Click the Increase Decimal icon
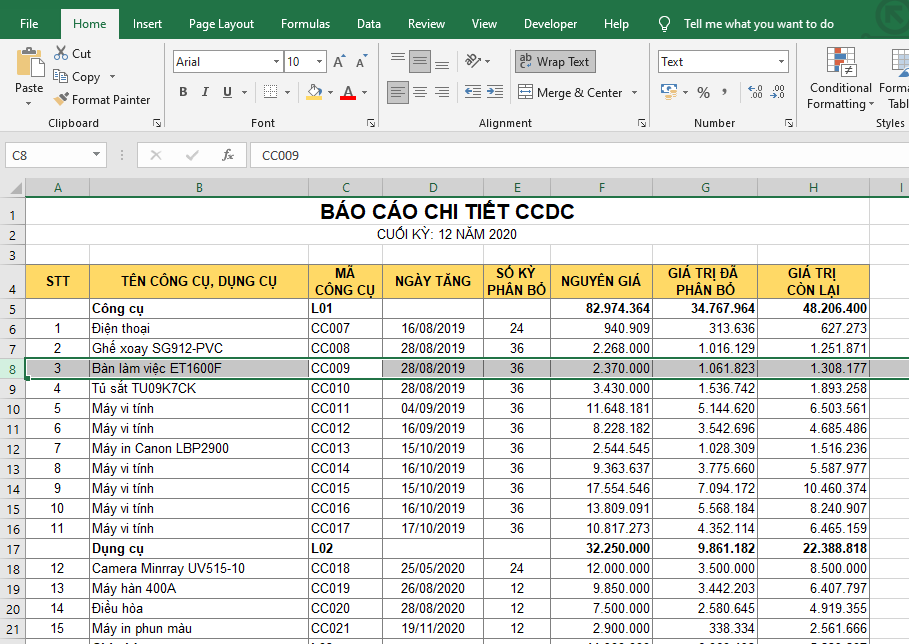Viewport: 909px width, 644px height. 755,93
